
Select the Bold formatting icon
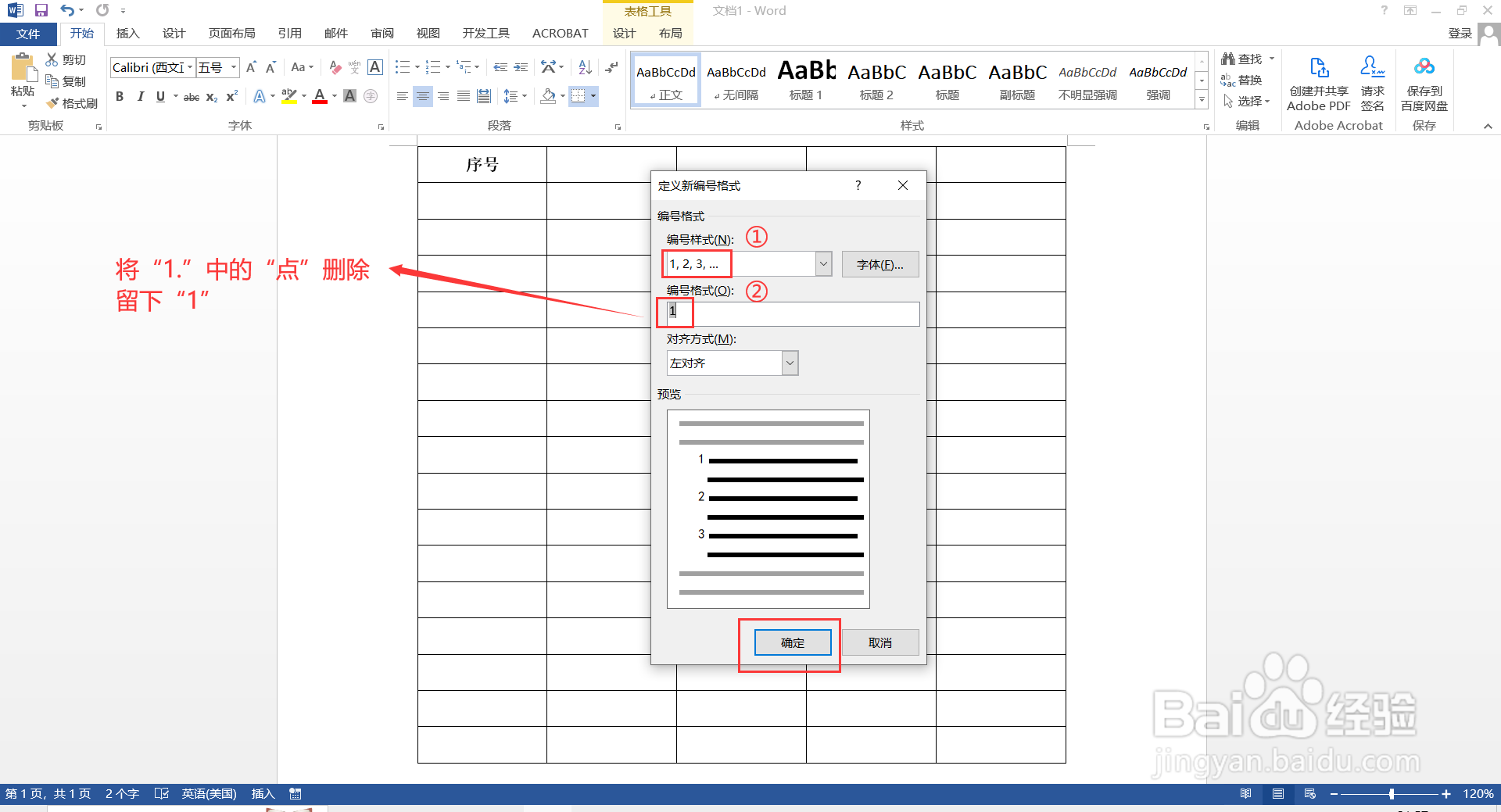coord(120,96)
